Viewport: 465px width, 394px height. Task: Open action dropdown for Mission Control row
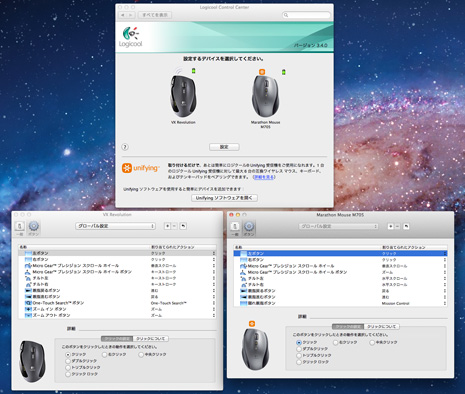(x=445, y=303)
